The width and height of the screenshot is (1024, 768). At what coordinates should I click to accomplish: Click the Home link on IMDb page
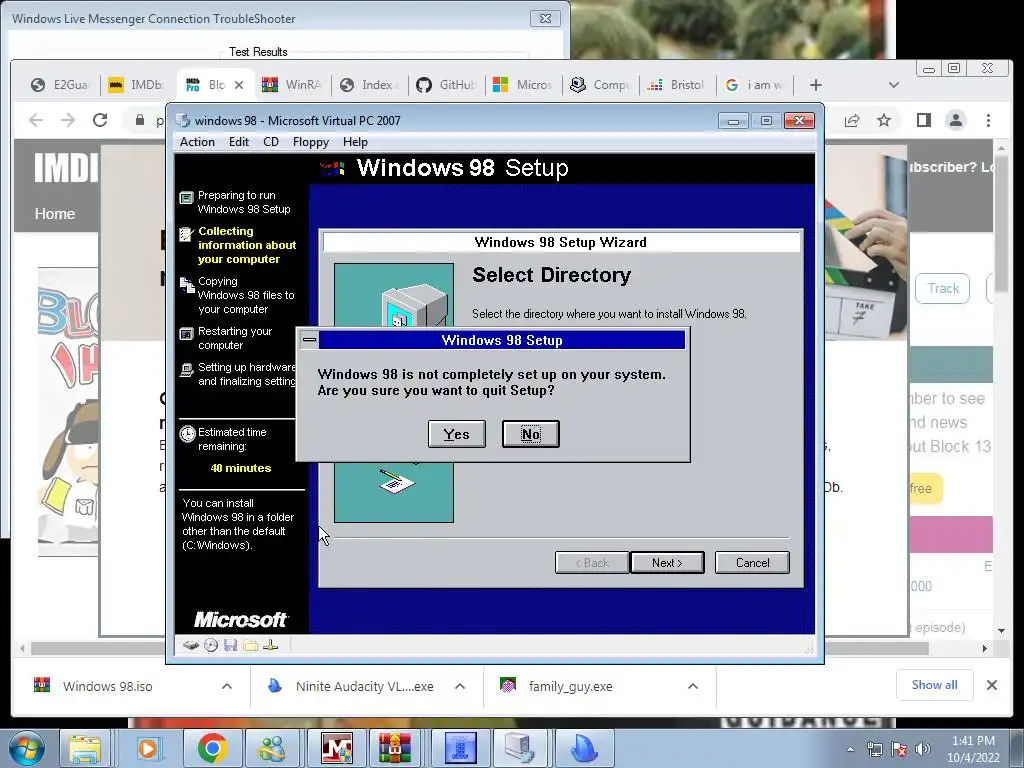pyautogui.click(x=55, y=214)
